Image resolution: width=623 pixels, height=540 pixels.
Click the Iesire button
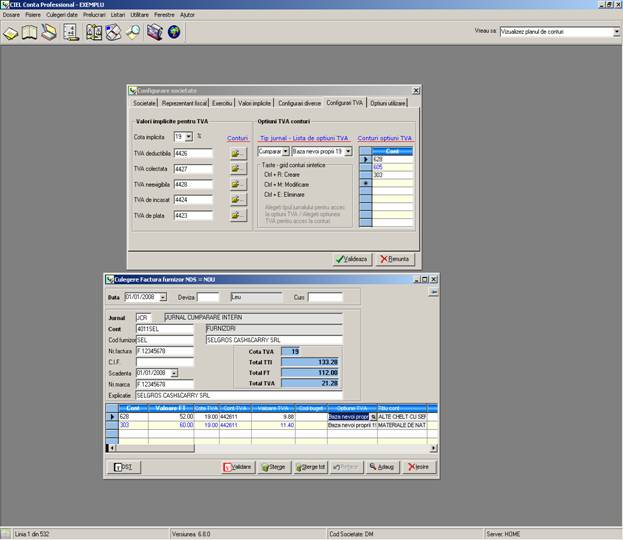(420, 467)
